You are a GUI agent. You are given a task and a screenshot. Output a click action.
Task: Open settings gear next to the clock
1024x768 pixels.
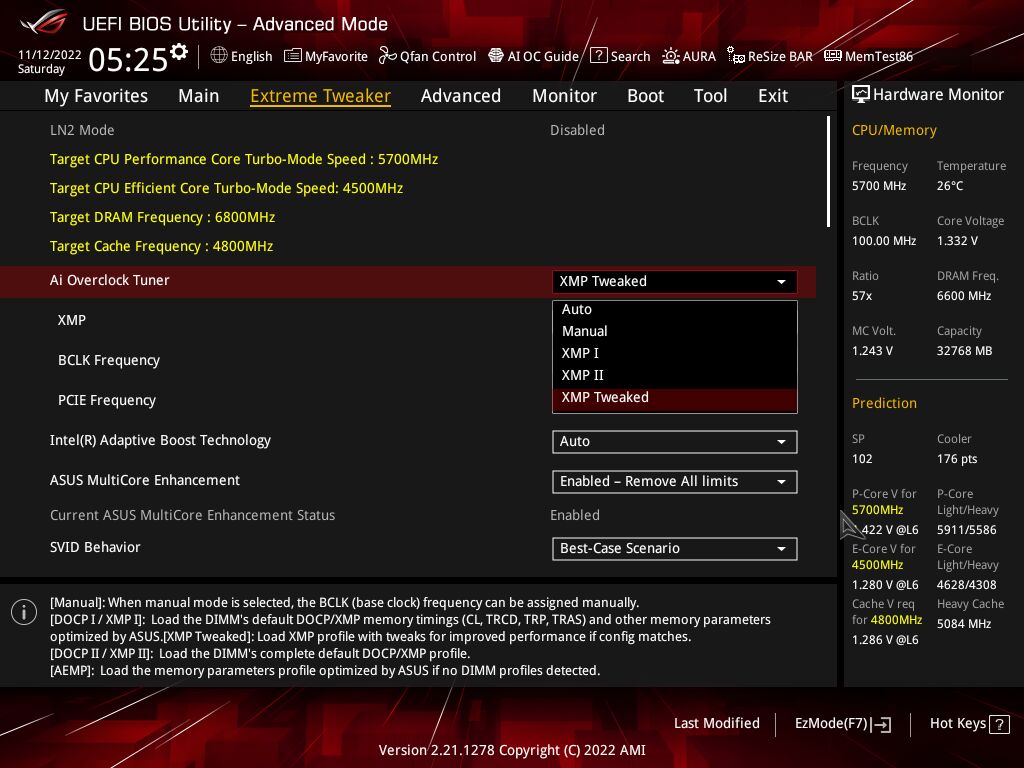point(179,52)
